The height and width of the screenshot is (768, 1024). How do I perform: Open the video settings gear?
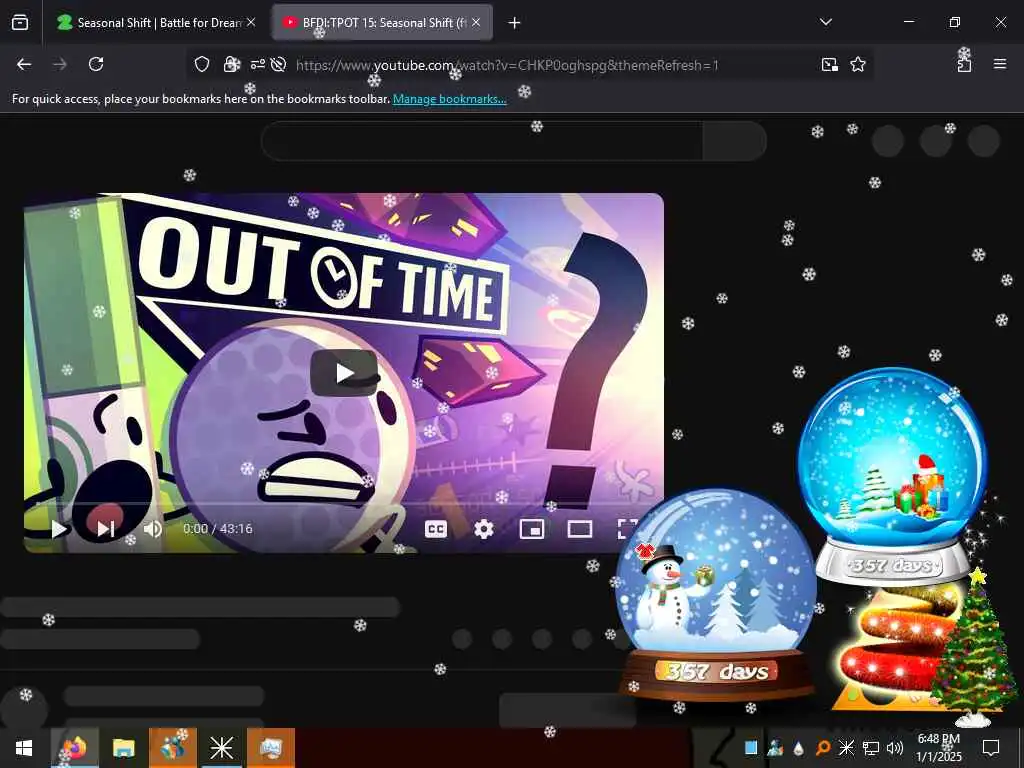483,529
